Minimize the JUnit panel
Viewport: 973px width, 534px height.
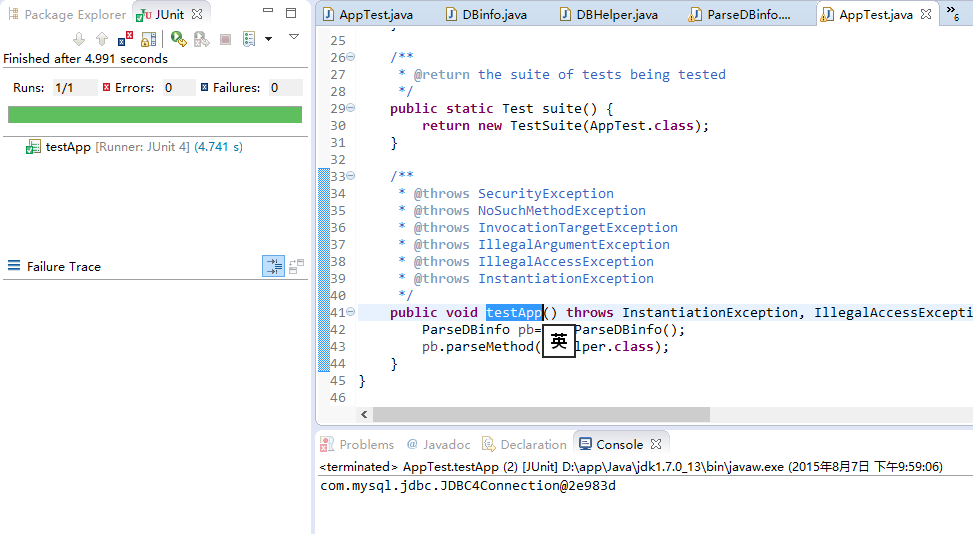pyautogui.click(x=268, y=11)
